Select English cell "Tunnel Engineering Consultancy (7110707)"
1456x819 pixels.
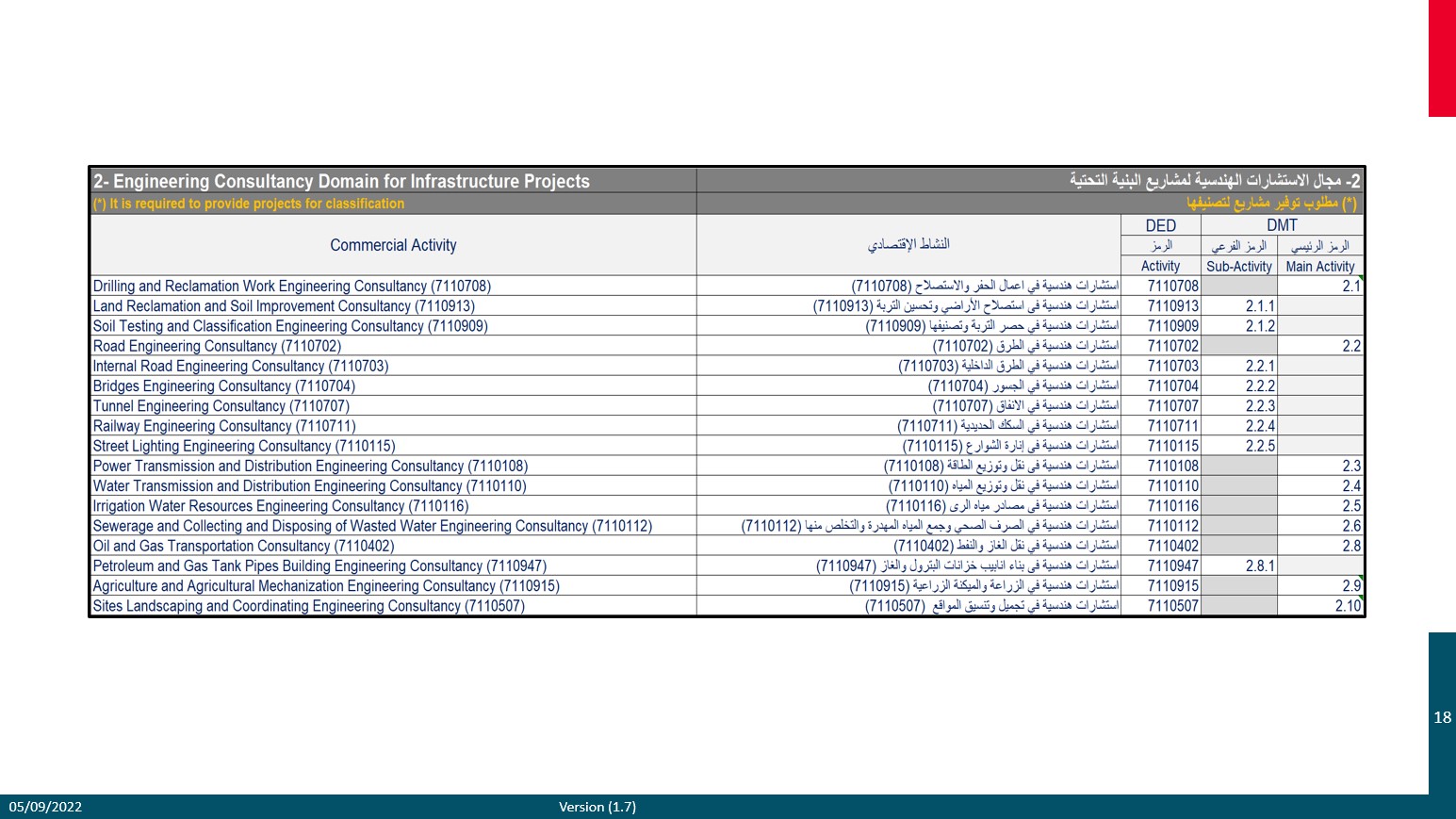pyautogui.click(x=221, y=406)
